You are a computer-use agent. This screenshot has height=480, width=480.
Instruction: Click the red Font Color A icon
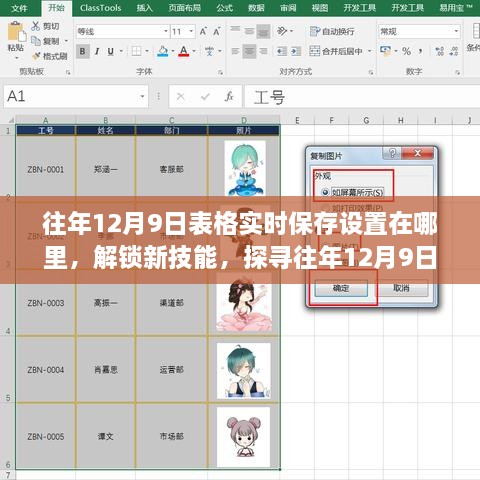[184, 51]
